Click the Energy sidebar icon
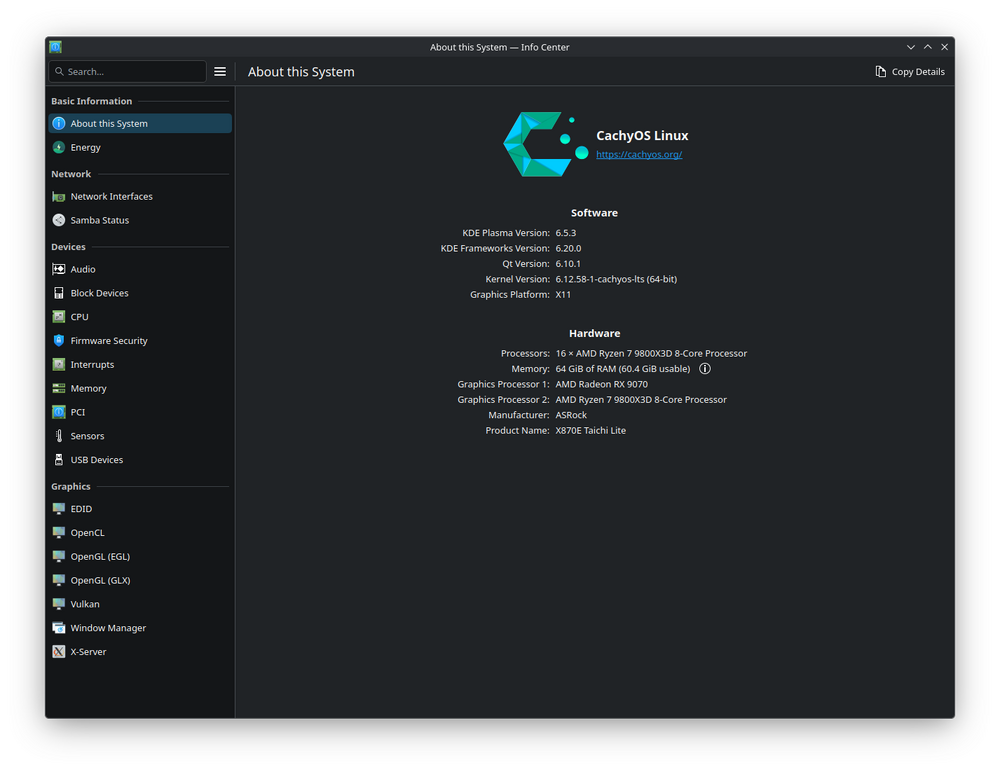The image size is (1000, 772). coord(59,147)
